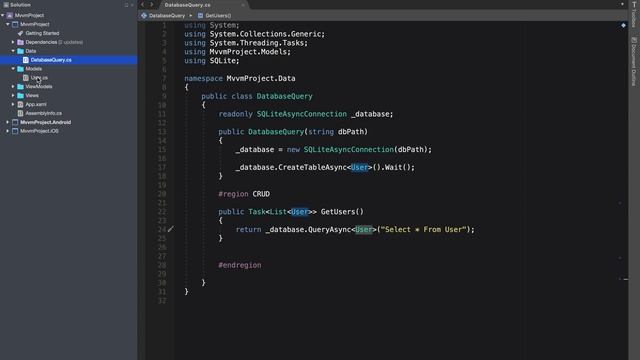
Task: Expand the MvvmProject.iOS project
Action: click(8, 131)
